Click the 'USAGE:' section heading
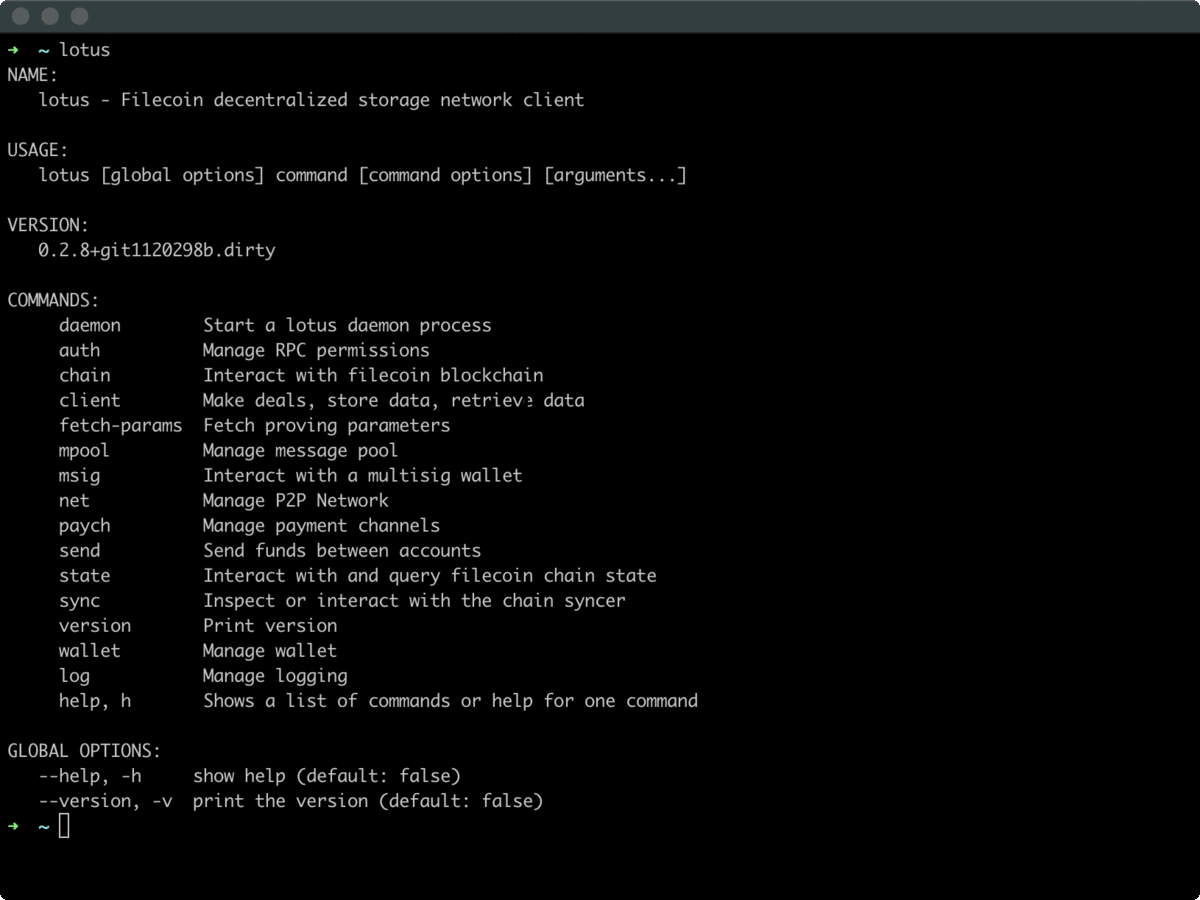The image size is (1200, 900). (x=38, y=150)
